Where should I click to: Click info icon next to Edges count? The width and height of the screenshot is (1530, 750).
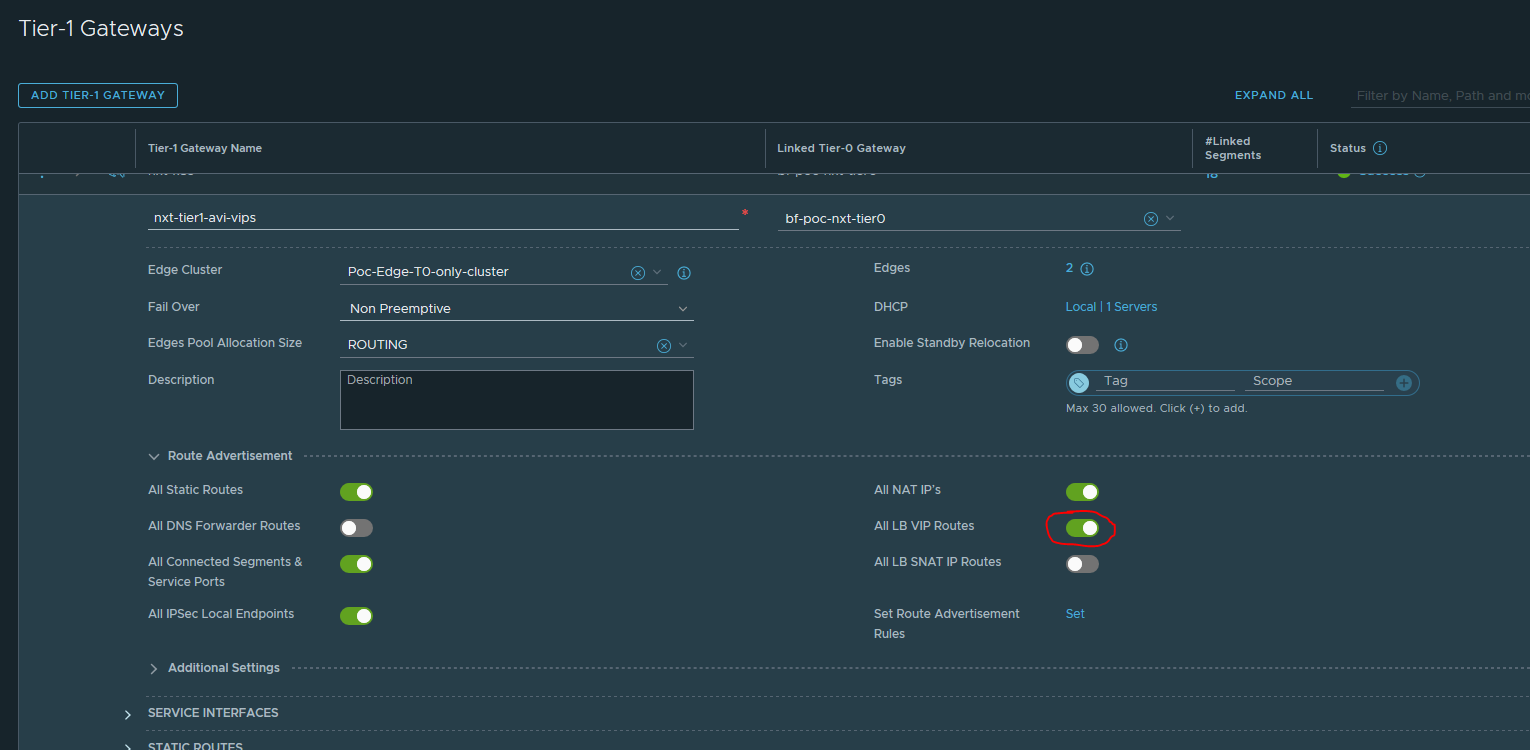point(1087,269)
